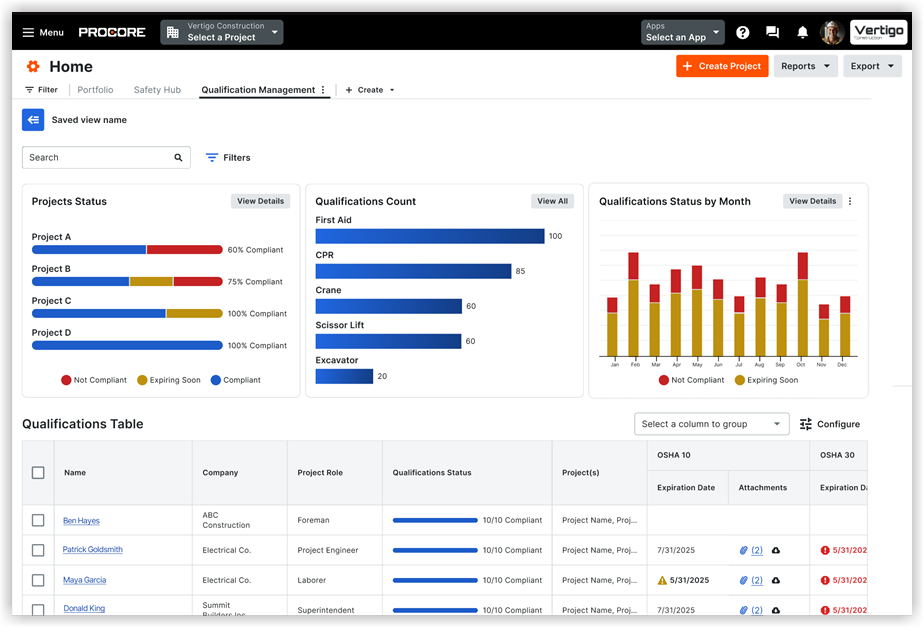Open the Safety Hub tab
Viewport: 924px width, 628px height.
click(157, 89)
